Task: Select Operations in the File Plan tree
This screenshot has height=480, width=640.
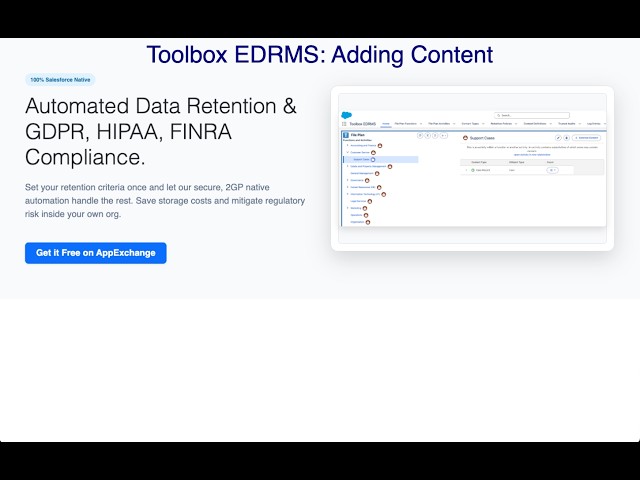Action: pyautogui.click(x=356, y=215)
